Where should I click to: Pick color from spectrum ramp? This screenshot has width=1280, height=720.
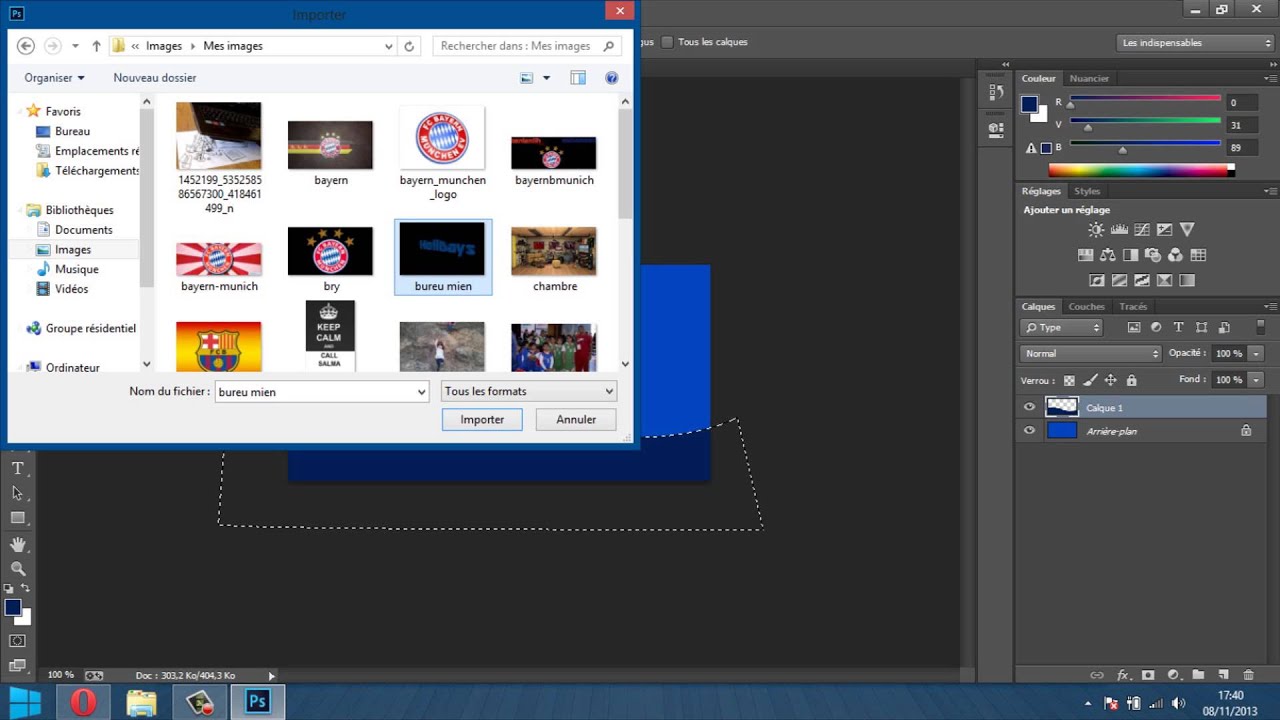pyautogui.click(x=1140, y=171)
